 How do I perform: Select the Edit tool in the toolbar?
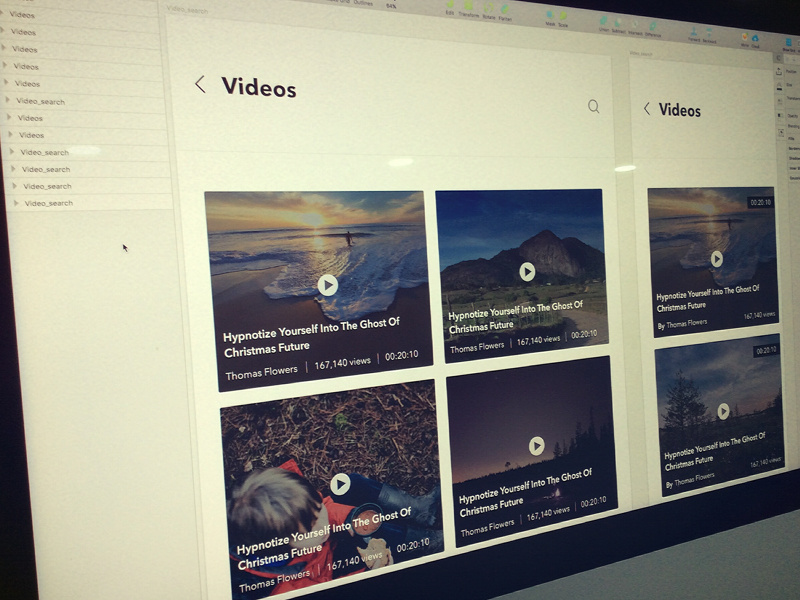pos(450,5)
